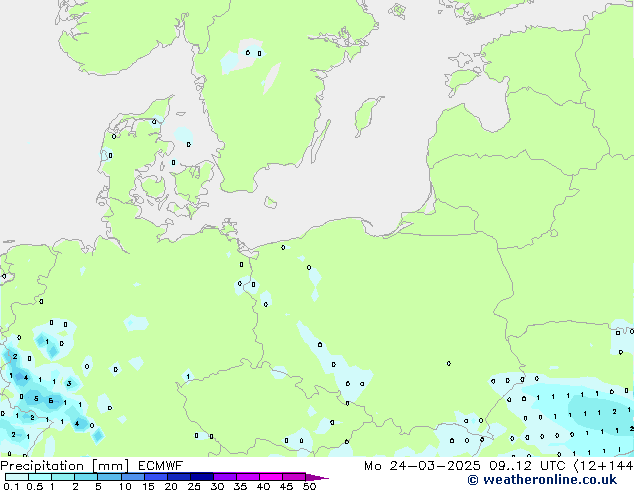Click the 30–35 mm purple legend swatch
This screenshot has width=634, height=490.
pos(225,477)
